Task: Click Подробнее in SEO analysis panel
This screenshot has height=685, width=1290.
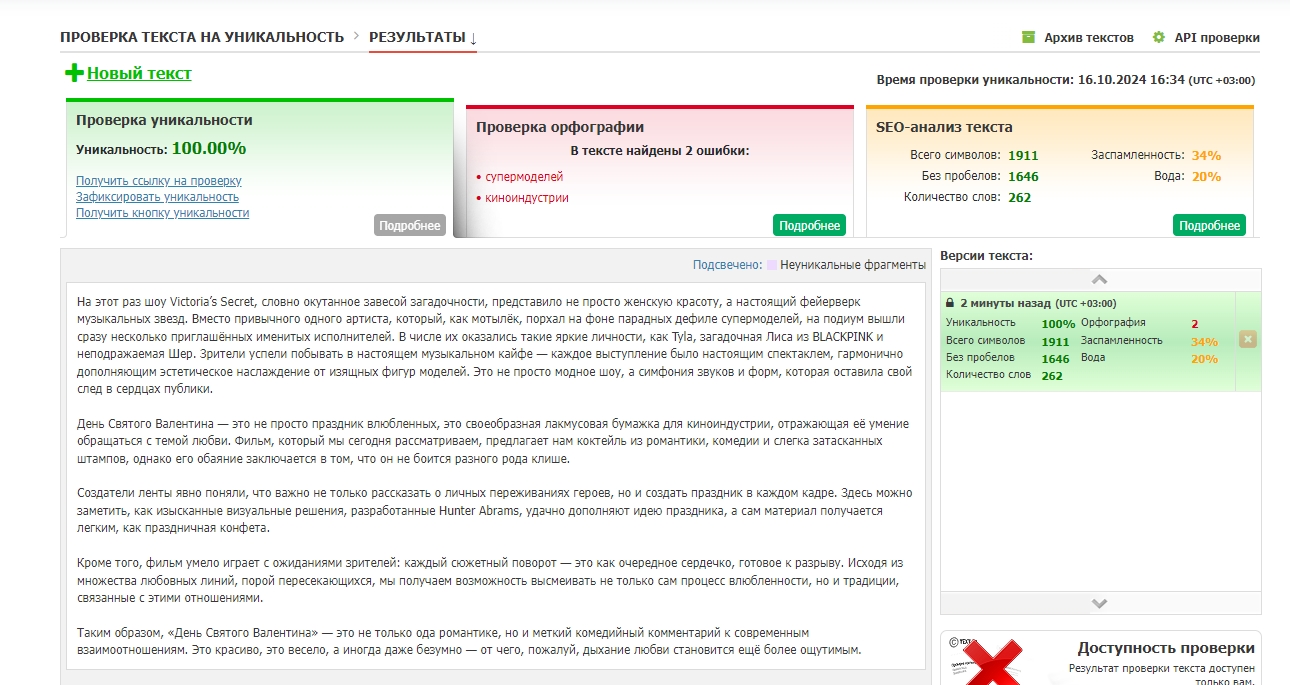Action: click(x=1209, y=225)
